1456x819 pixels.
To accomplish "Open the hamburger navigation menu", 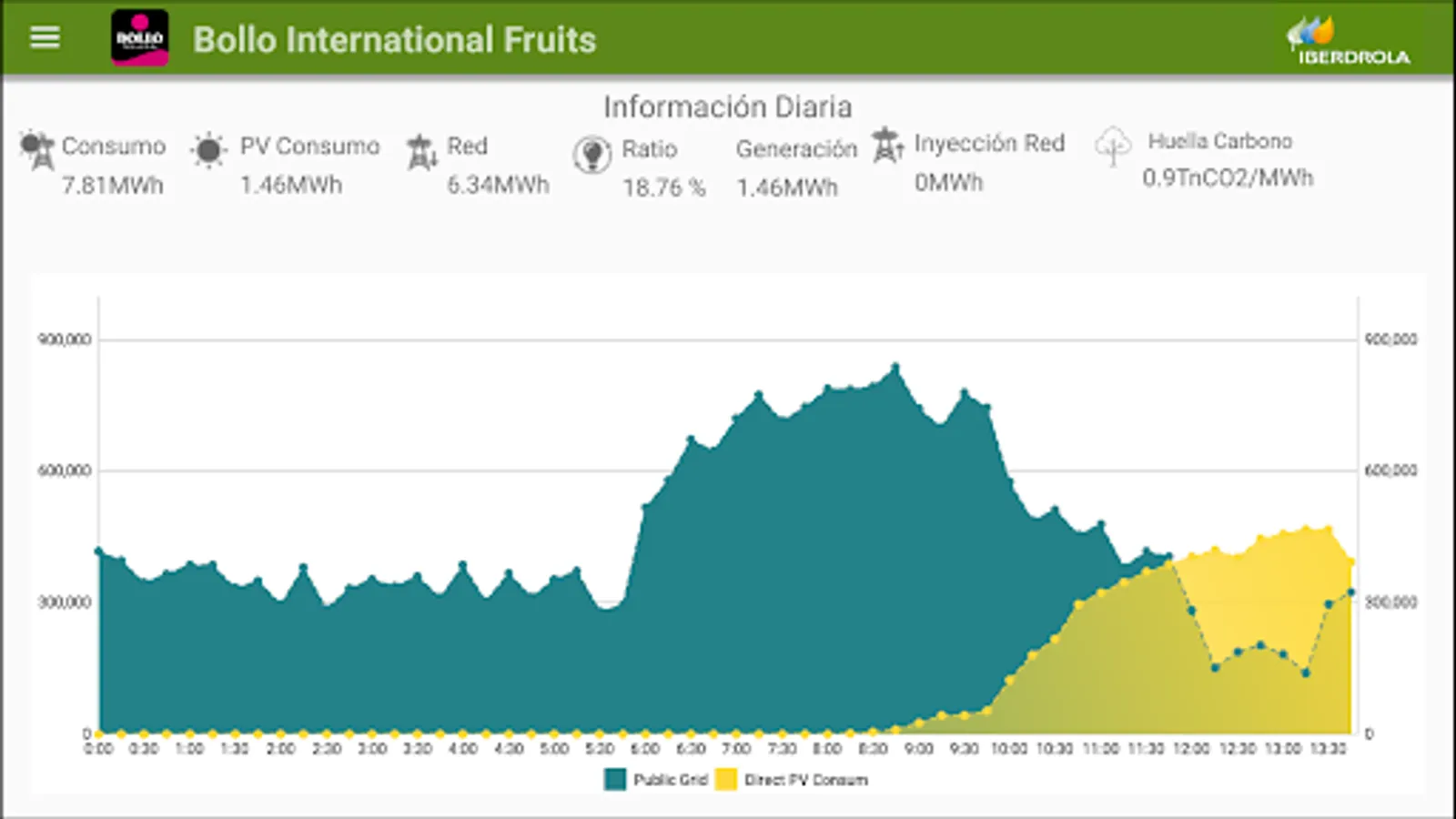I will click(x=45, y=37).
